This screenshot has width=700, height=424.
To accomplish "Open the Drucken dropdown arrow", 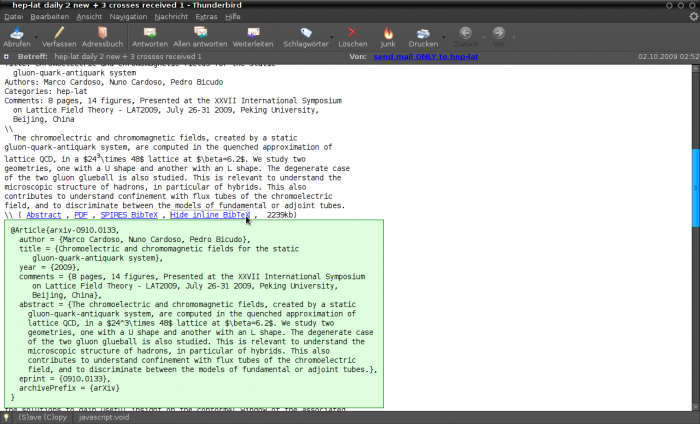I will 443,37.
